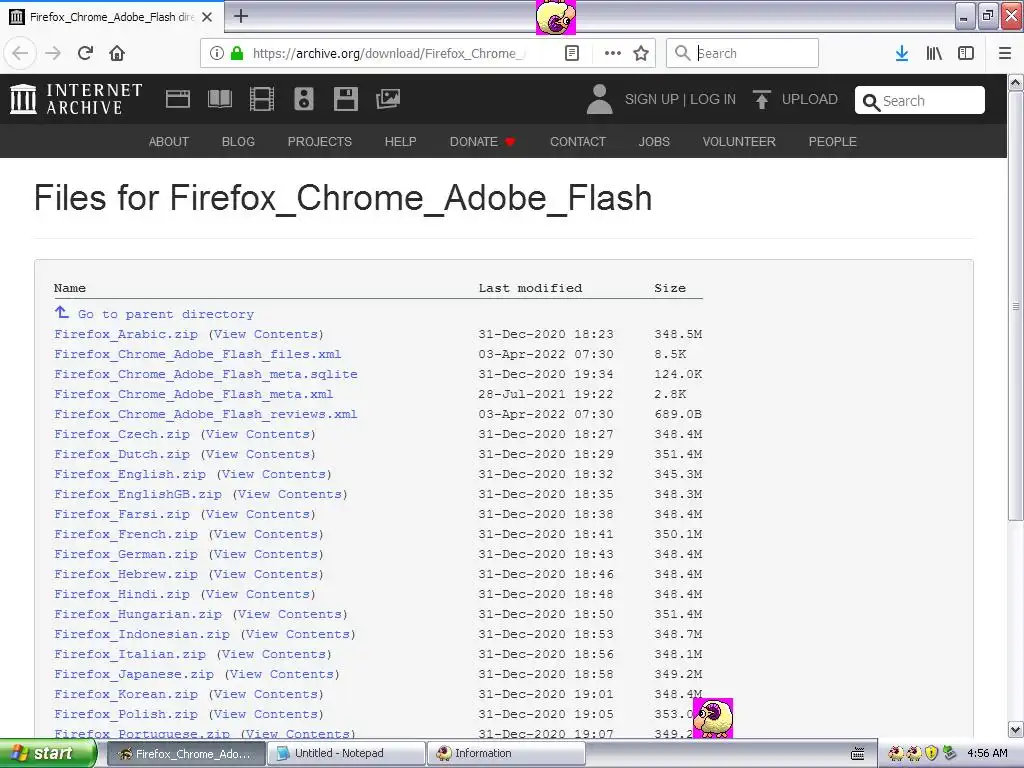Click the archive.org URL address field
This screenshot has width=1024, height=768.
[x=388, y=54]
